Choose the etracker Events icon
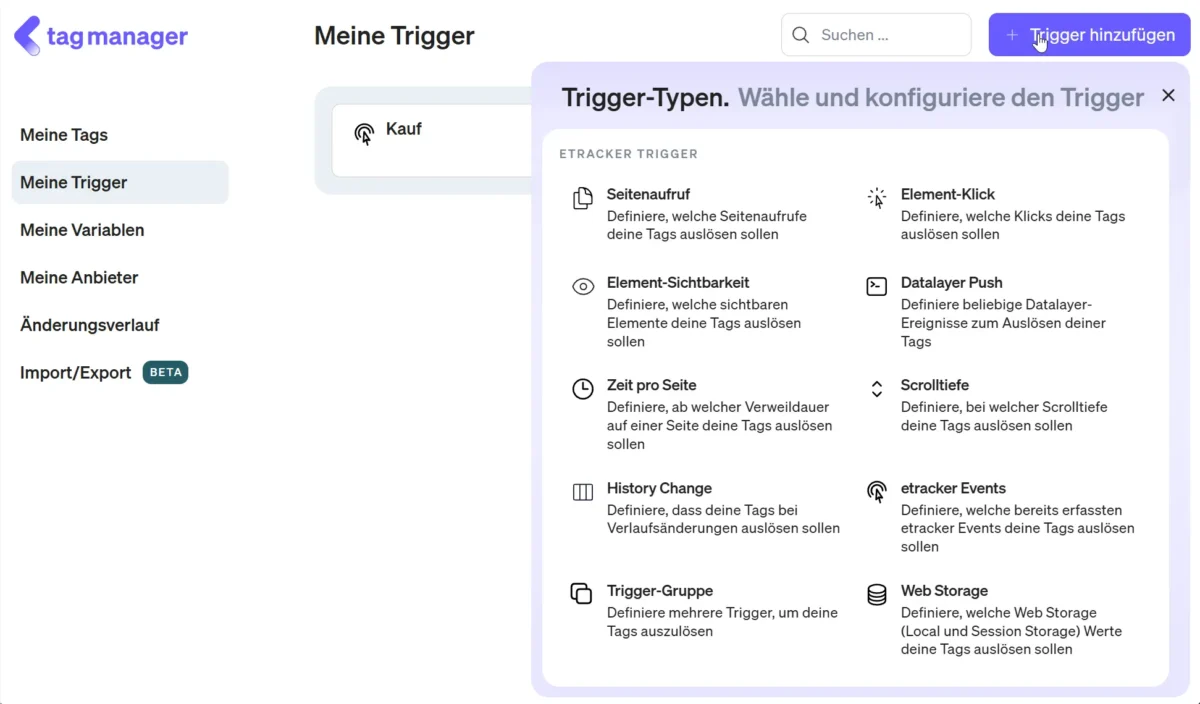1200x704 pixels. tap(876, 492)
